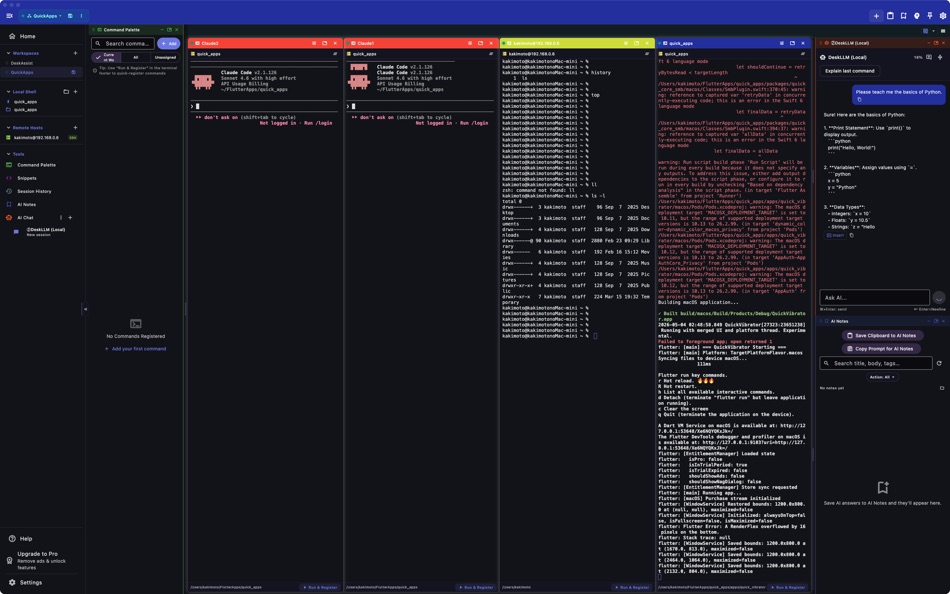Click Run & Register in the Claude2 terminal footer
This screenshot has height=594, width=950.
coord(321,587)
